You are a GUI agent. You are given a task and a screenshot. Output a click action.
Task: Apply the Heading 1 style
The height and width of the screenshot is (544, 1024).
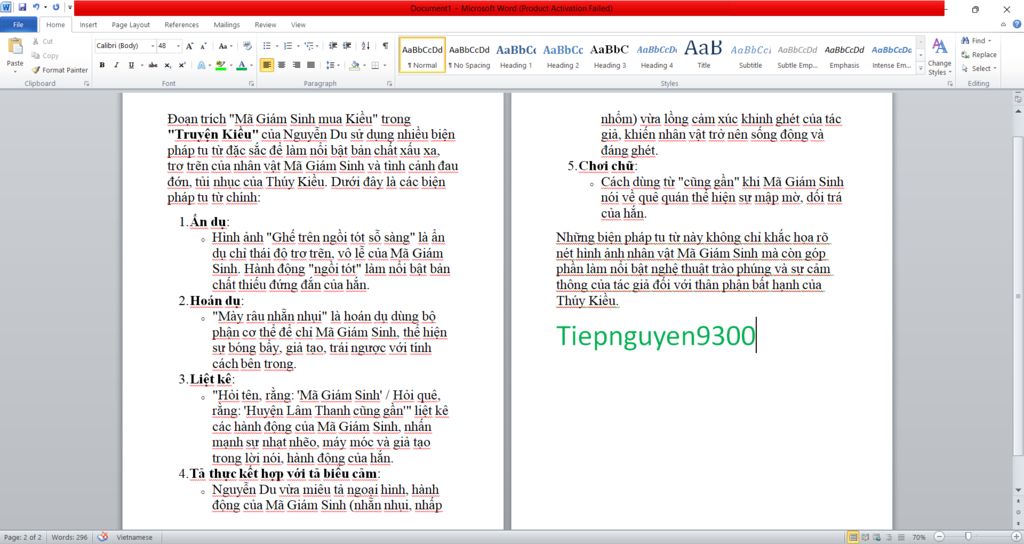click(516, 56)
